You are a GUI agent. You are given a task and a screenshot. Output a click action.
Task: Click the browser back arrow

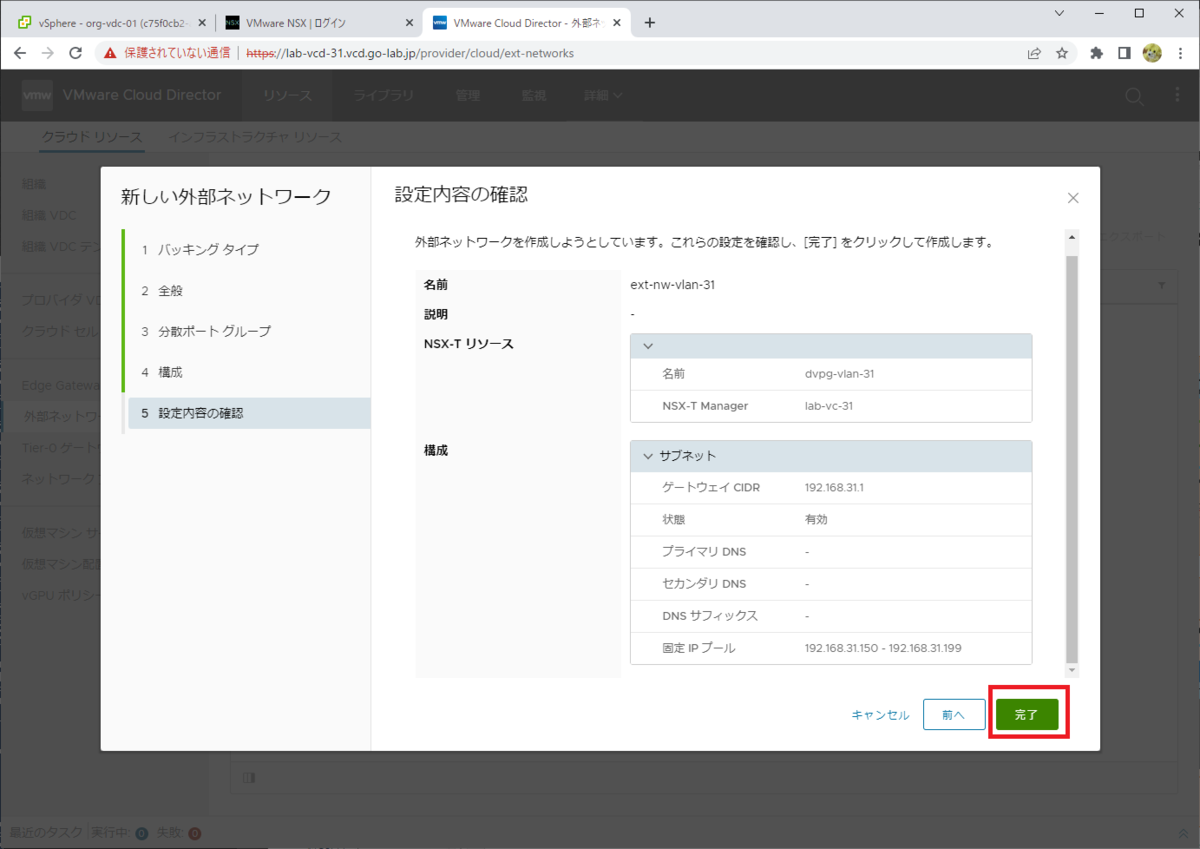click(20, 53)
